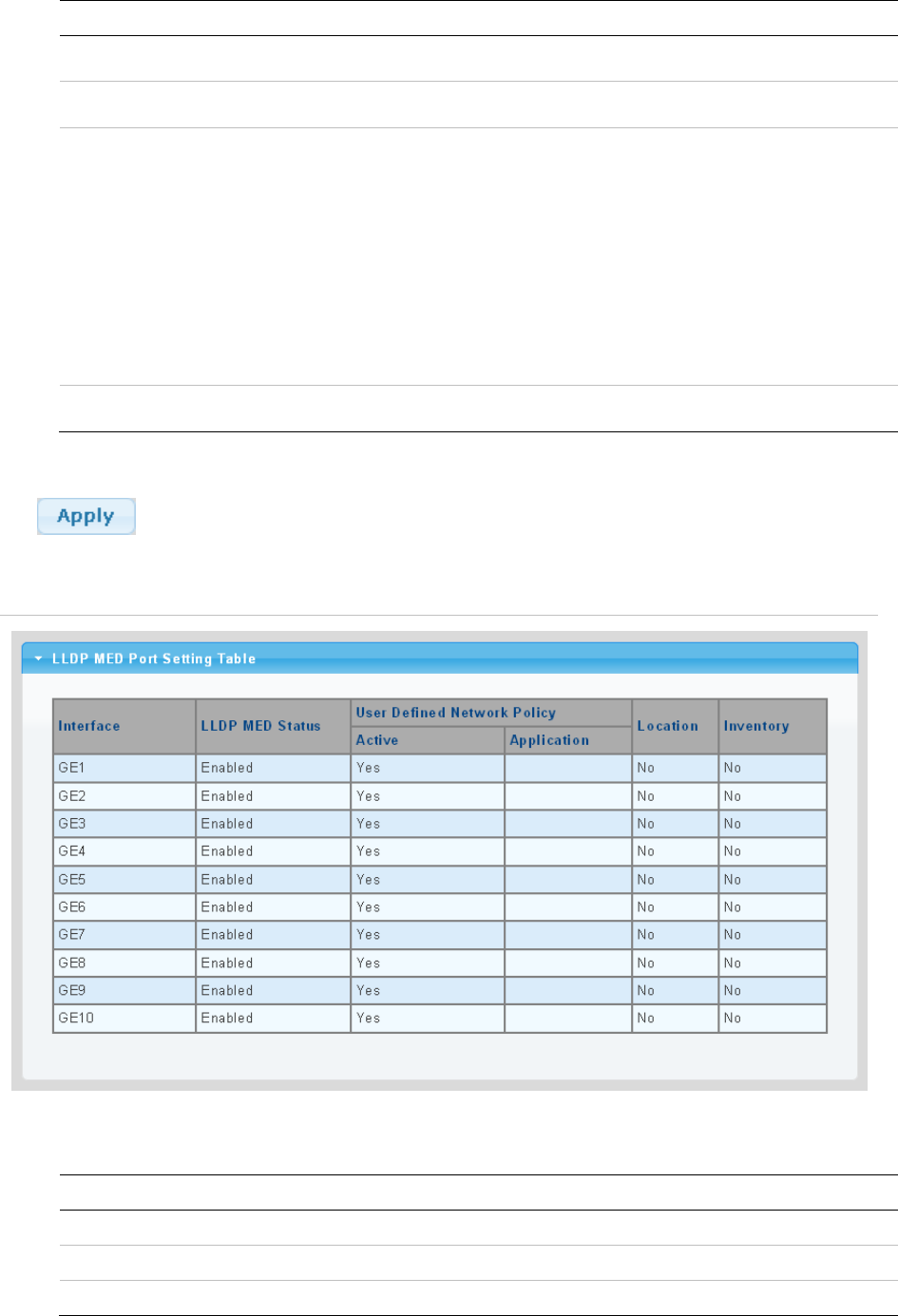Click Enabled status in GE5 row
This screenshot has height=1316, width=898.
click(x=227, y=880)
